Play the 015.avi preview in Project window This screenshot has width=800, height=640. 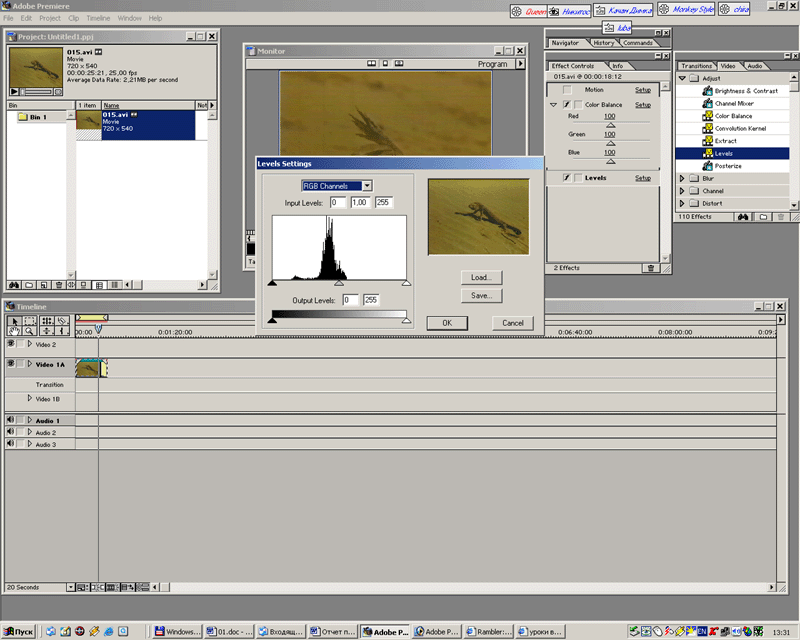[16, 91]
